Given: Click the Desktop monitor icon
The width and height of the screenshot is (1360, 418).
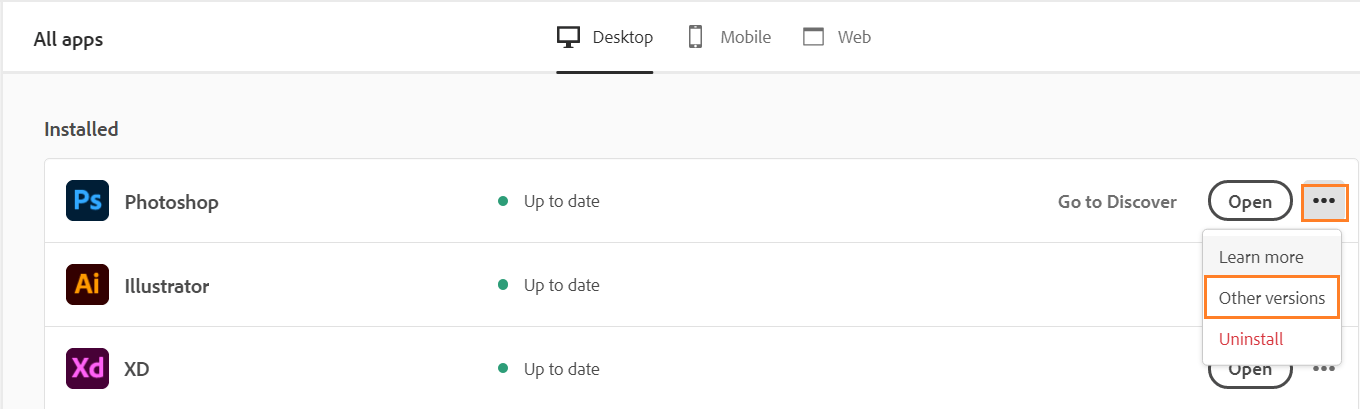Looking at the screenshot, I should (569, 37).
